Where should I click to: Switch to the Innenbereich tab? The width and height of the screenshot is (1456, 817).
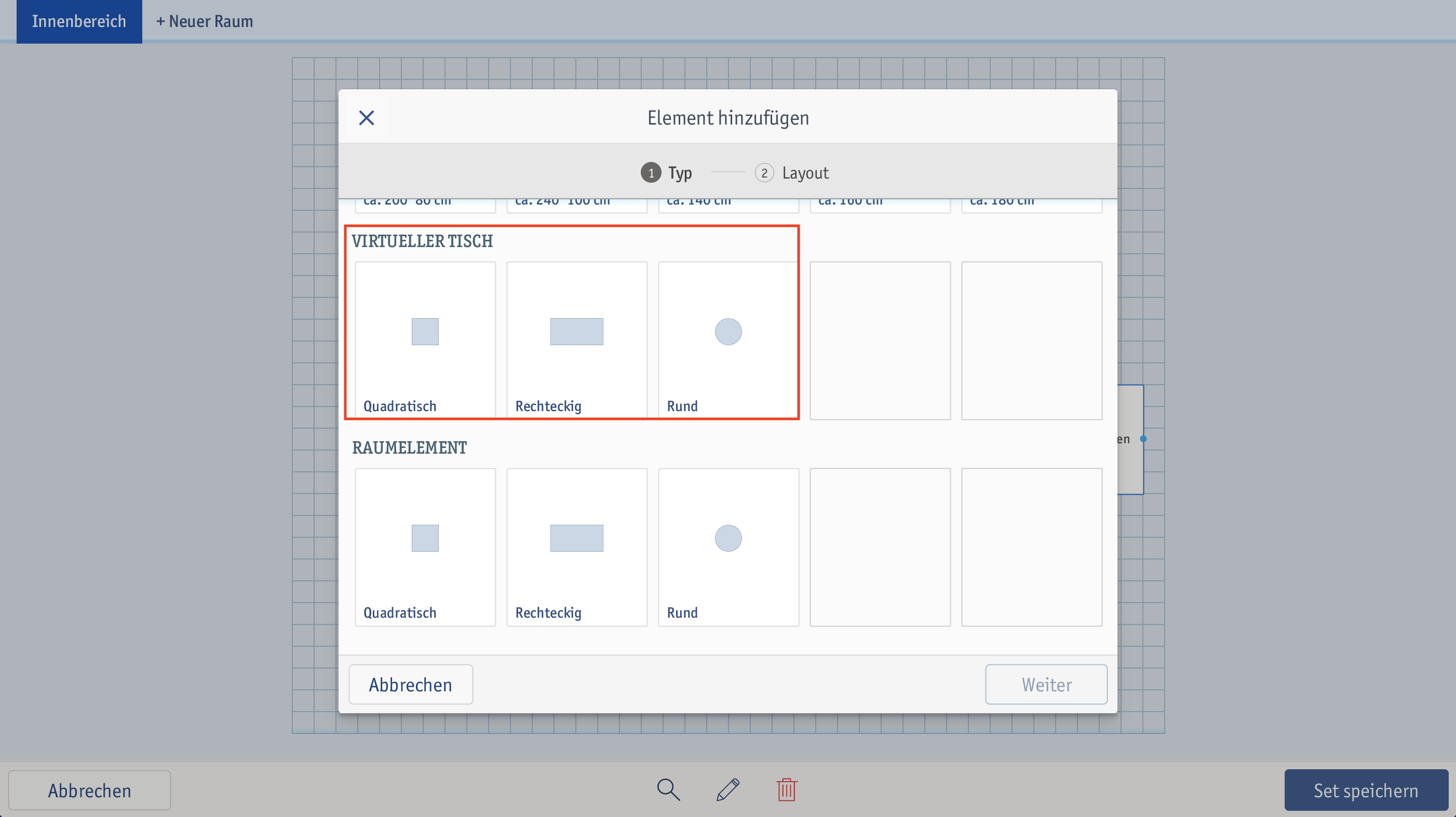click(79, 21)
